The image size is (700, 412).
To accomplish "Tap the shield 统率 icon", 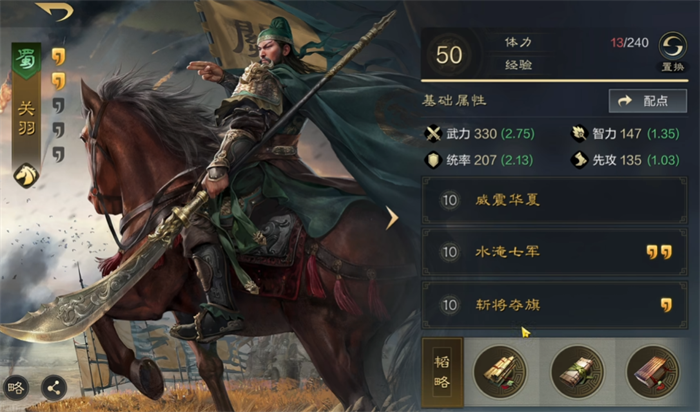I will tap(433, 160).
